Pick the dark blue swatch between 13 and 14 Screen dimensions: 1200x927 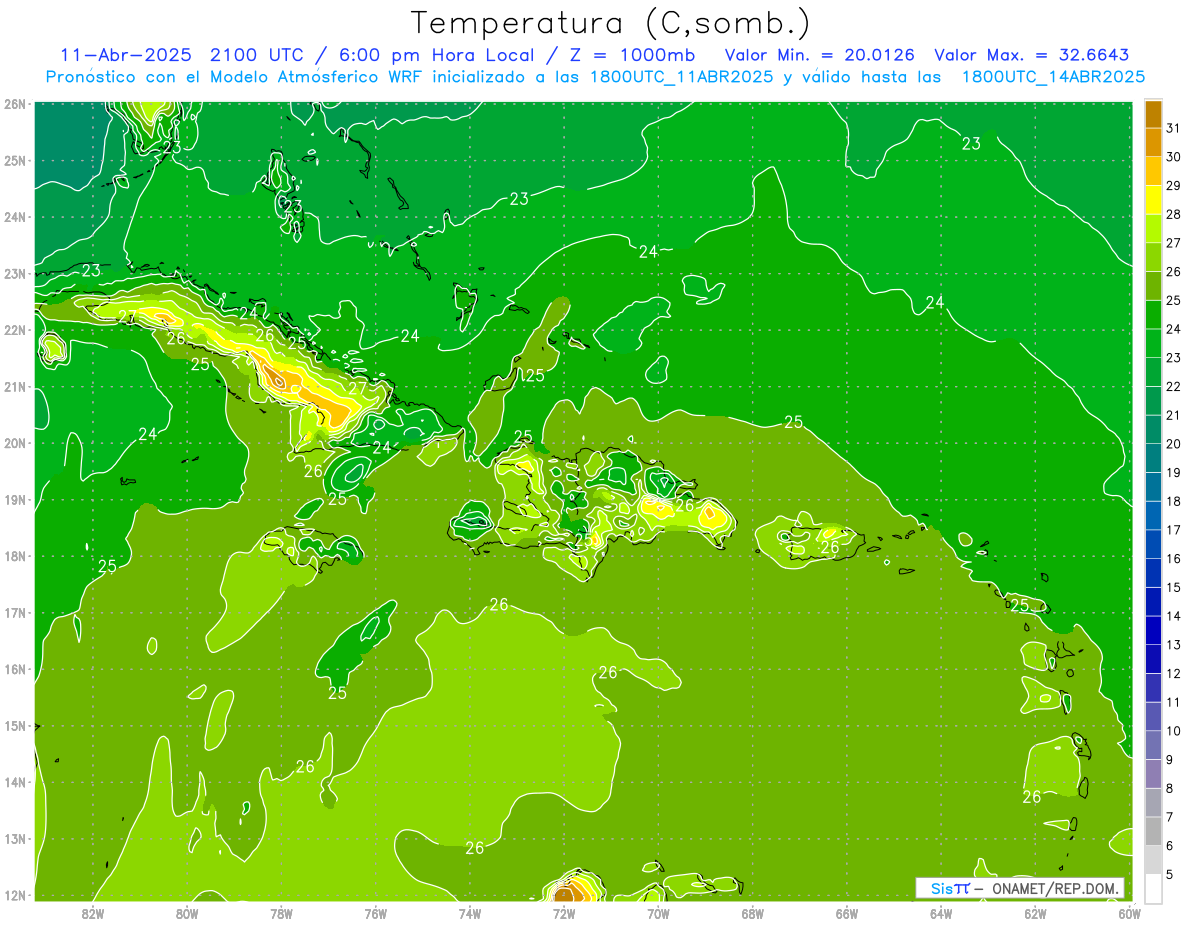pos(1153,630)
